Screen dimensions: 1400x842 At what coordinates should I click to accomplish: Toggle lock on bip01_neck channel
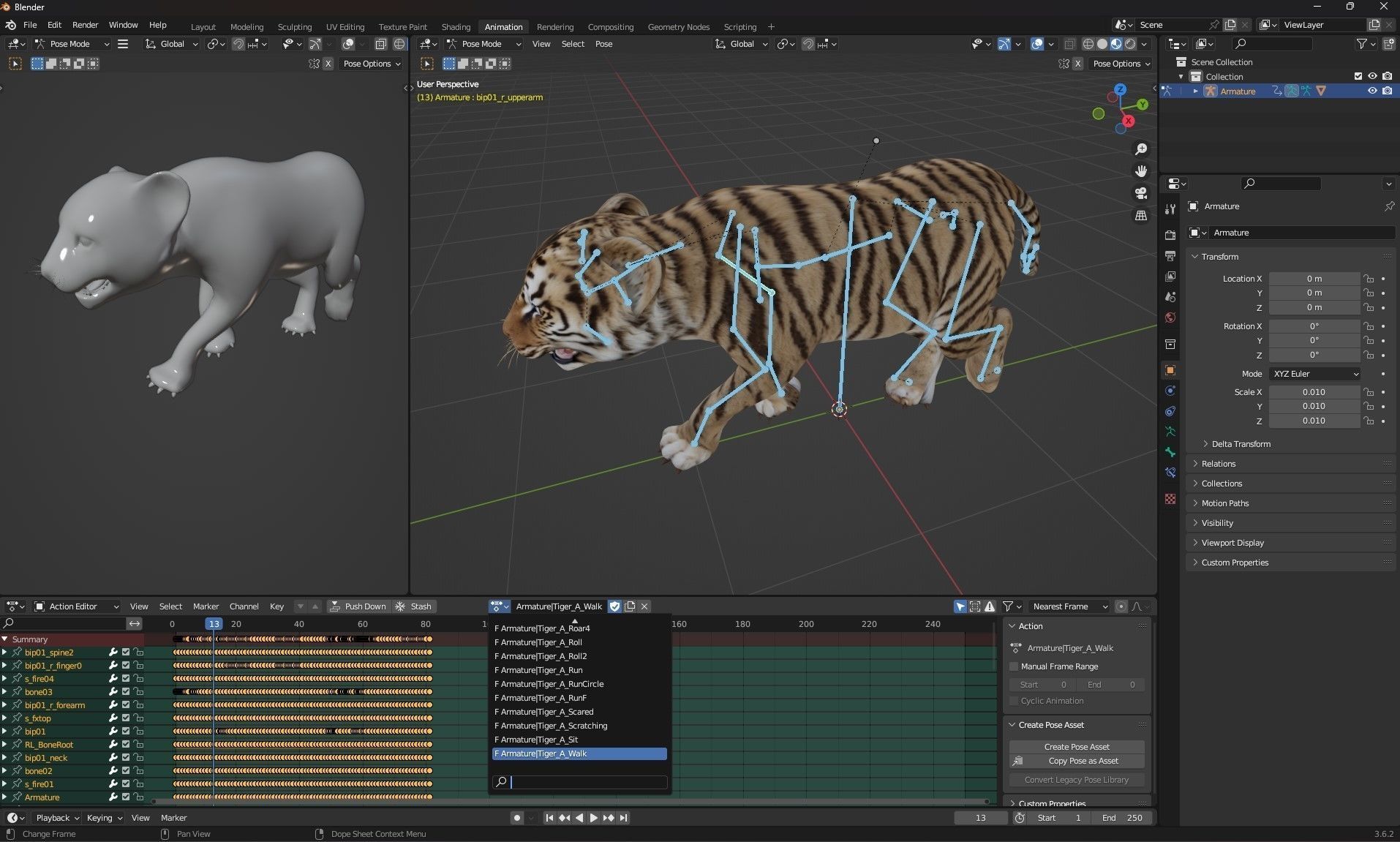(138, 758)
